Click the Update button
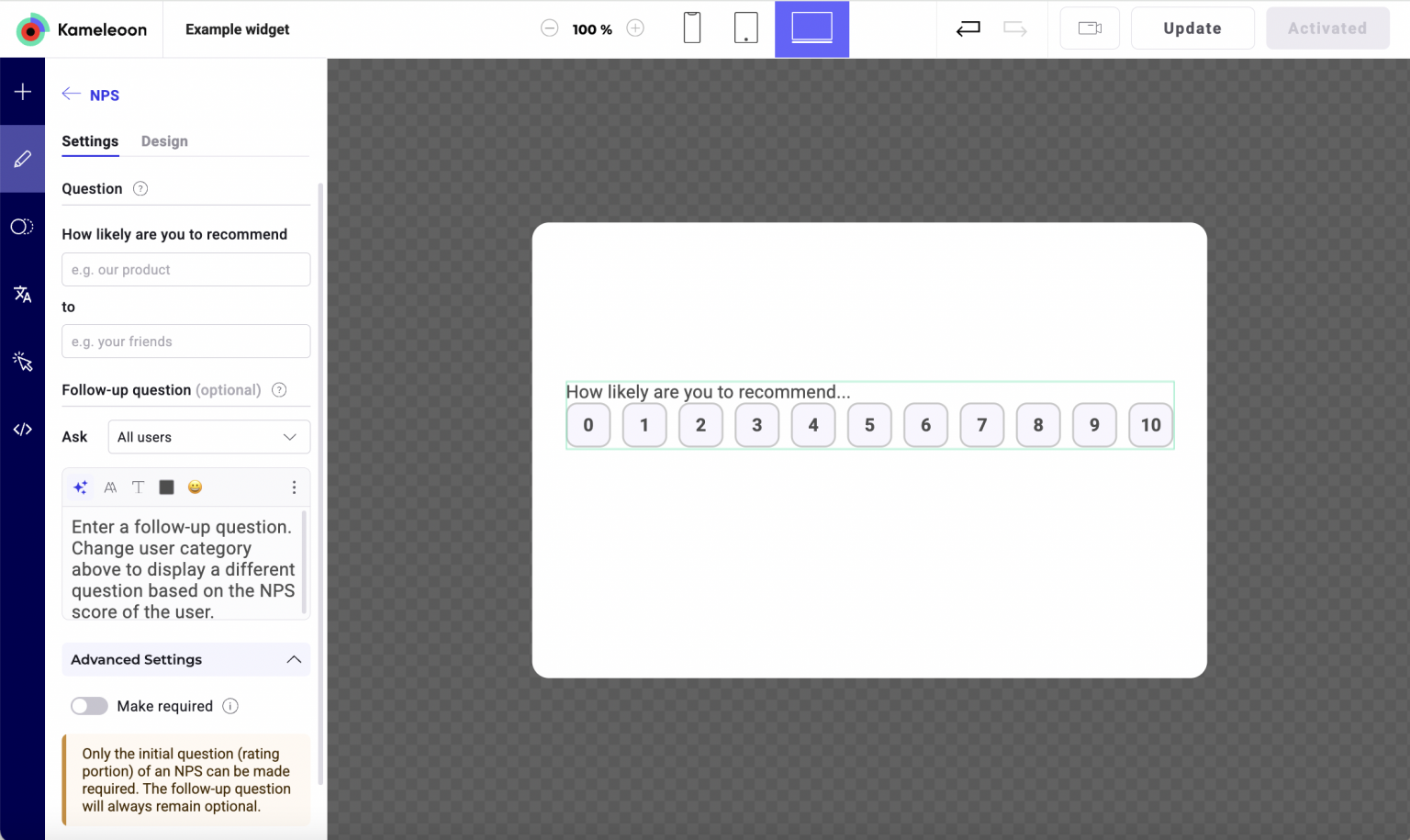The width and height of the screenshot is (1410, 840). (x=1192, y=28)
